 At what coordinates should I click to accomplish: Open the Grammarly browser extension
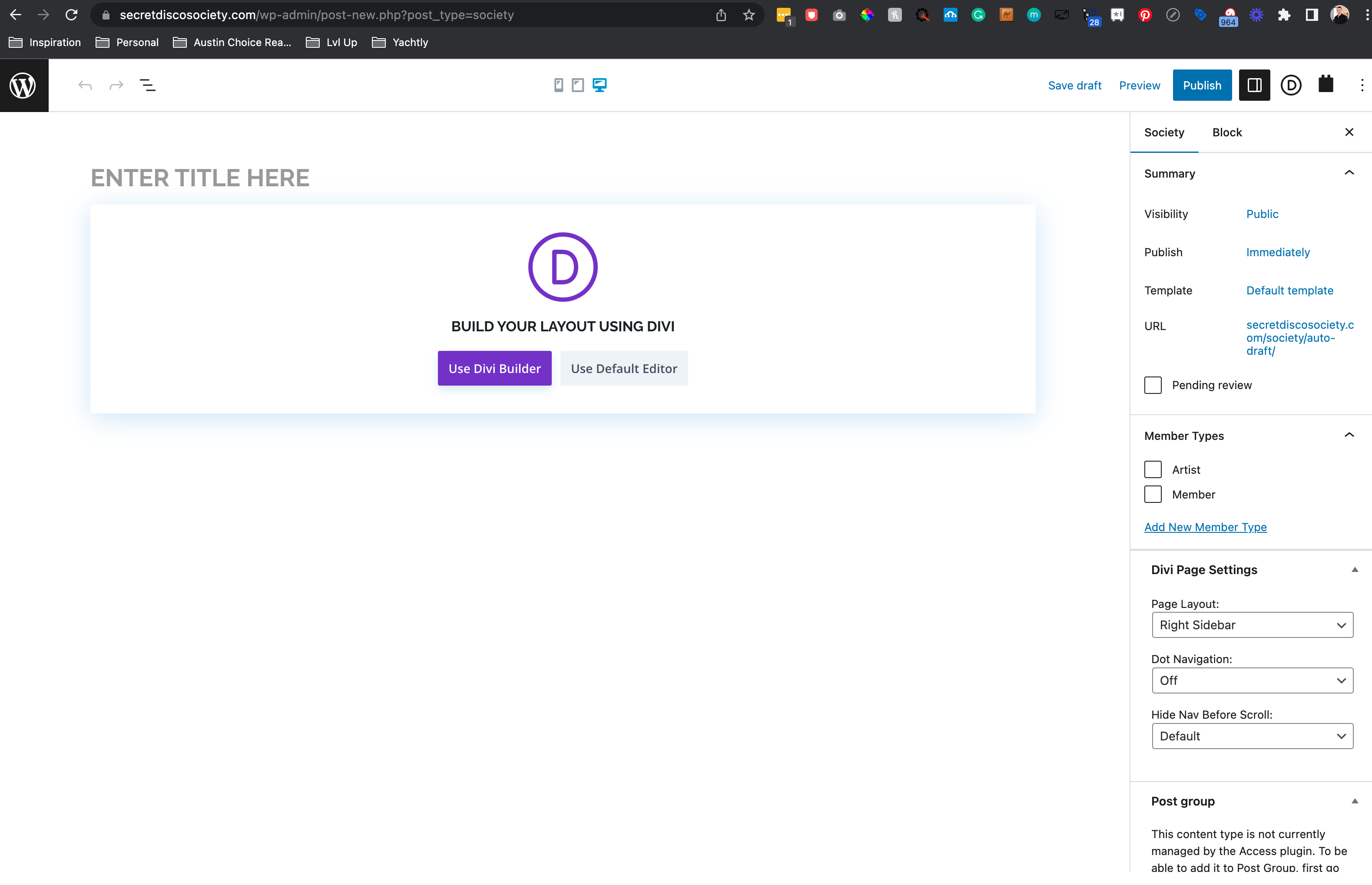click(x=978, y=15)
